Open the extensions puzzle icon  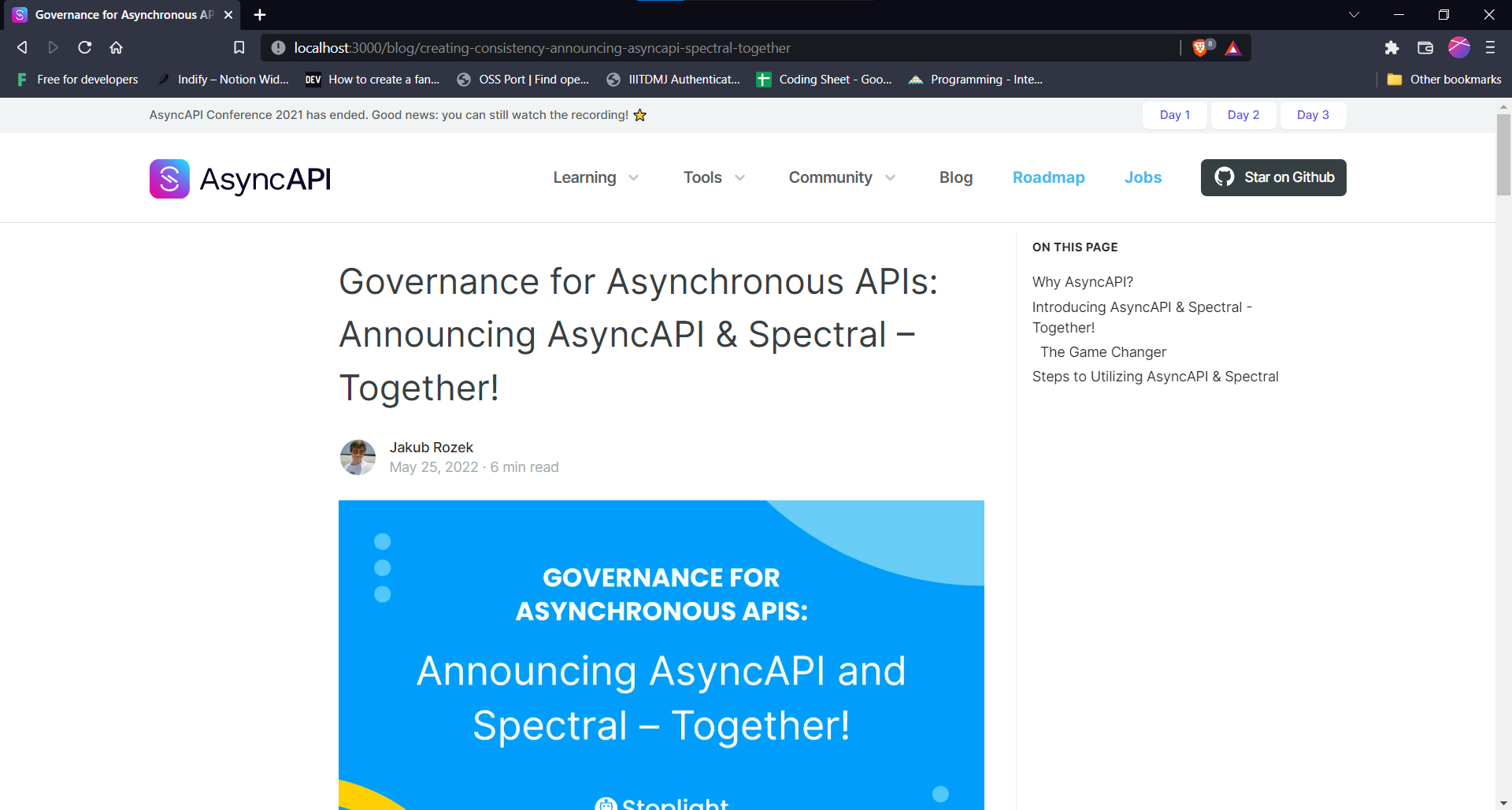(1392, 48)
